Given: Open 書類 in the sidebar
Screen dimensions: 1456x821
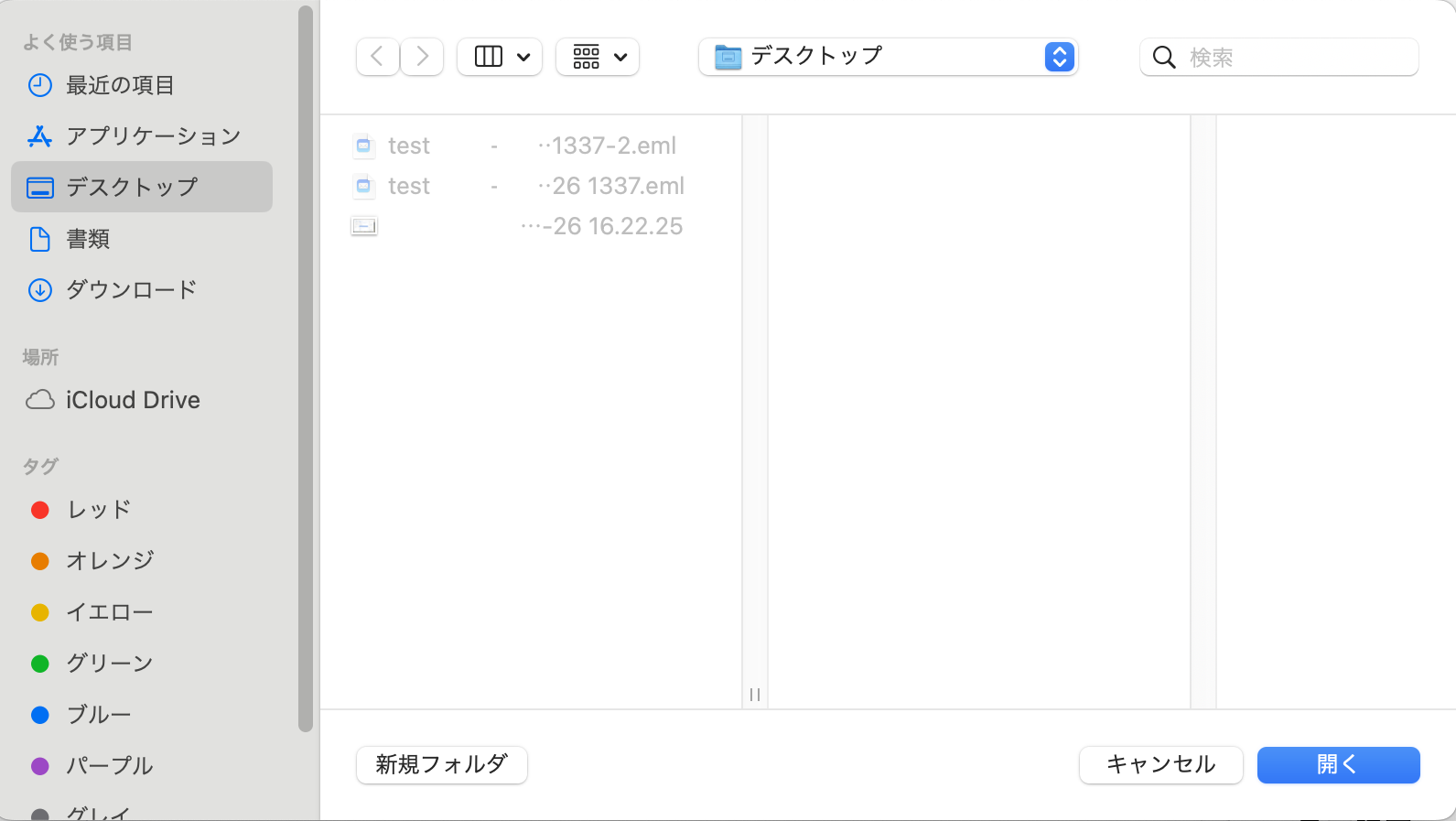Looking at the screenshot, I should (142, 239).
